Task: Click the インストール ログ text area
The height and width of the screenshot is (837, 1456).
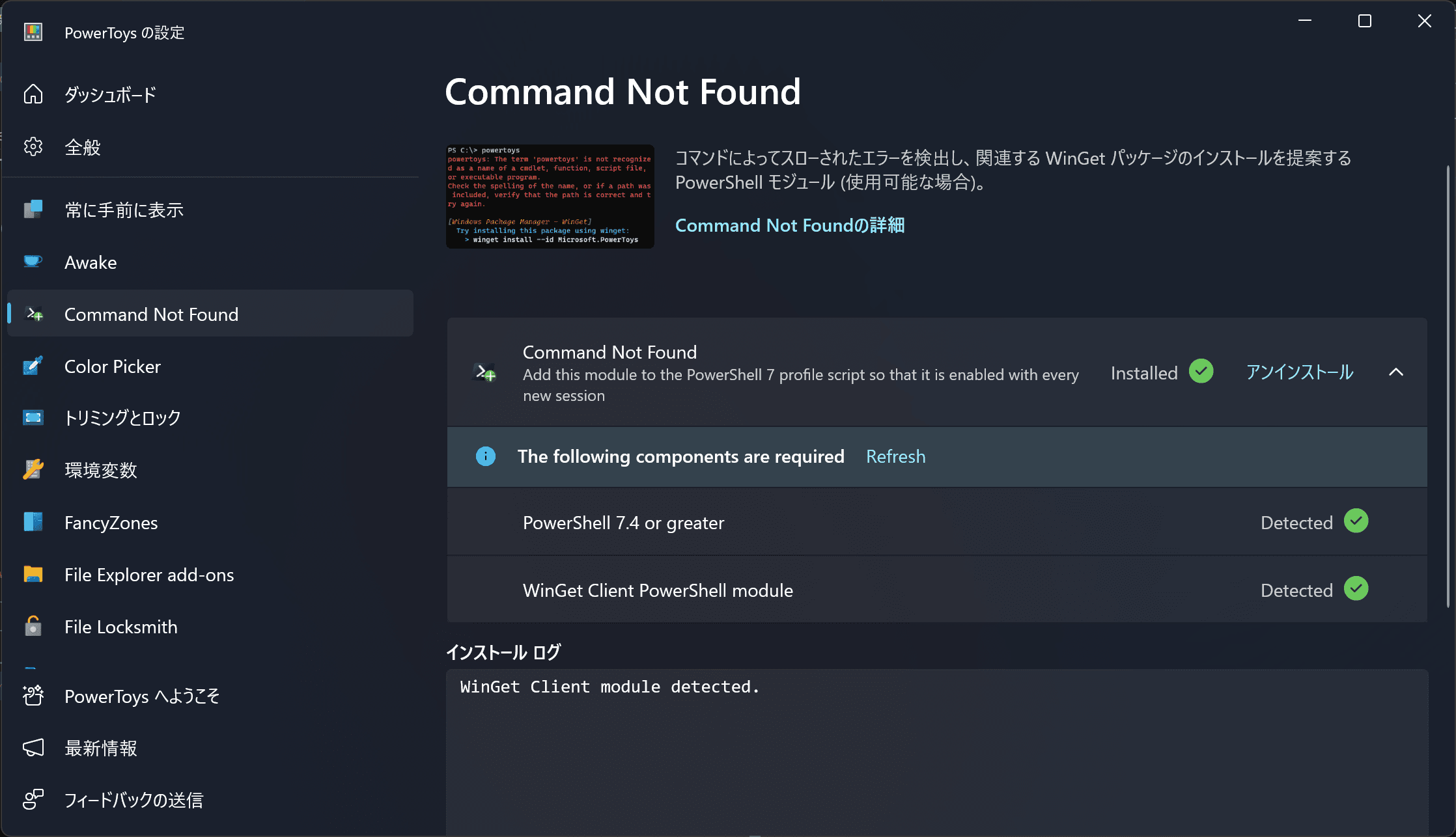Action: click(937, 753)
